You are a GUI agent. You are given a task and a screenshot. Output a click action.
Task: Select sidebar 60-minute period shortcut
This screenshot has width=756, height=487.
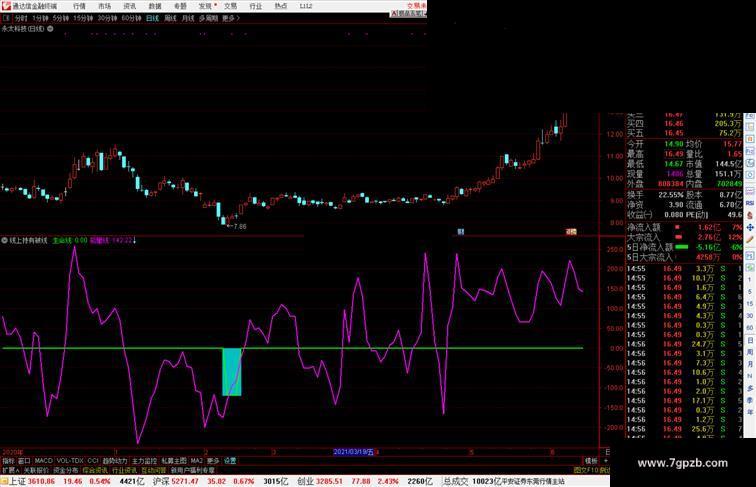click(x=750, y=328)
